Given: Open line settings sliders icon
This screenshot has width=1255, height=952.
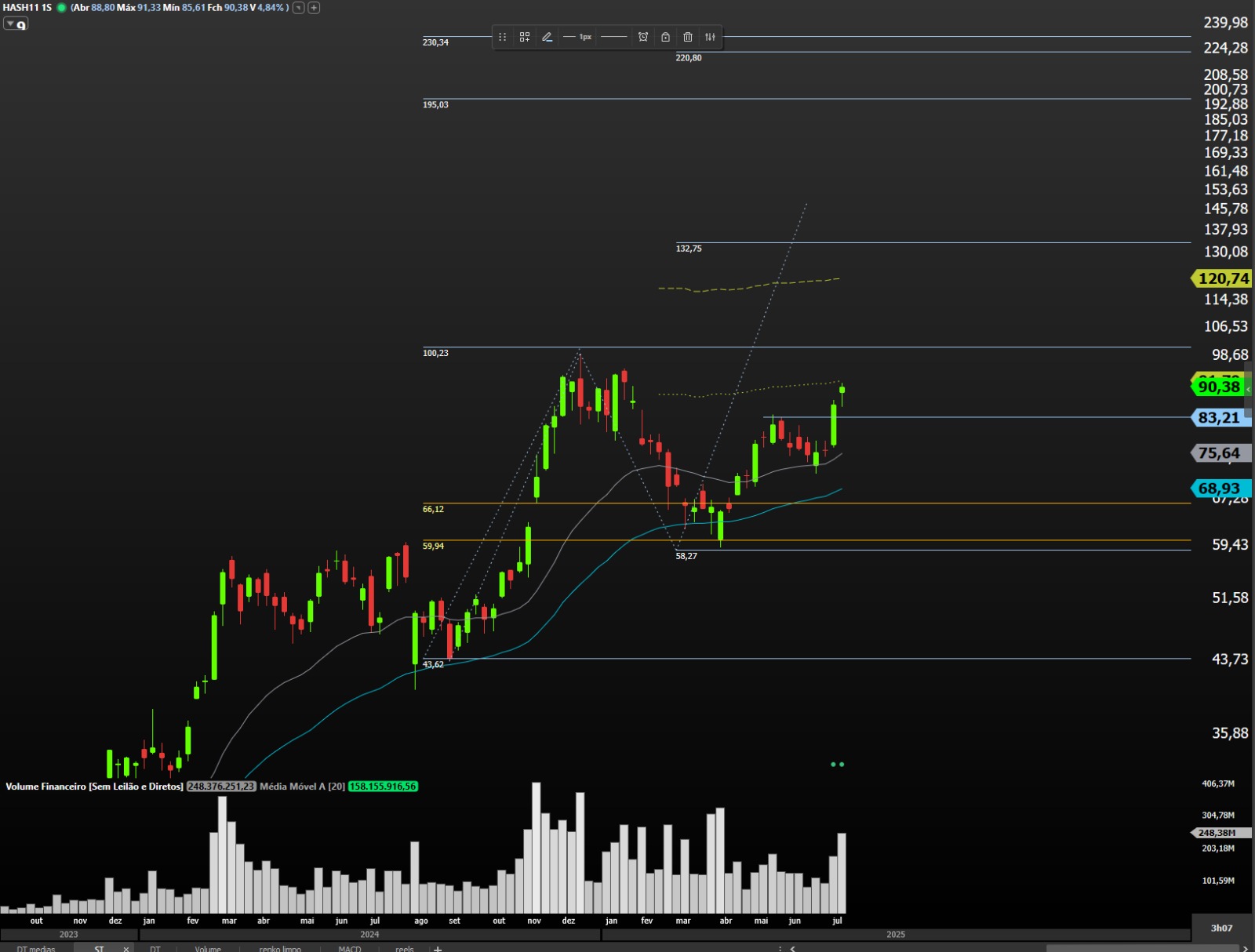Looking at the screenshot, I should tap(710, 37).
